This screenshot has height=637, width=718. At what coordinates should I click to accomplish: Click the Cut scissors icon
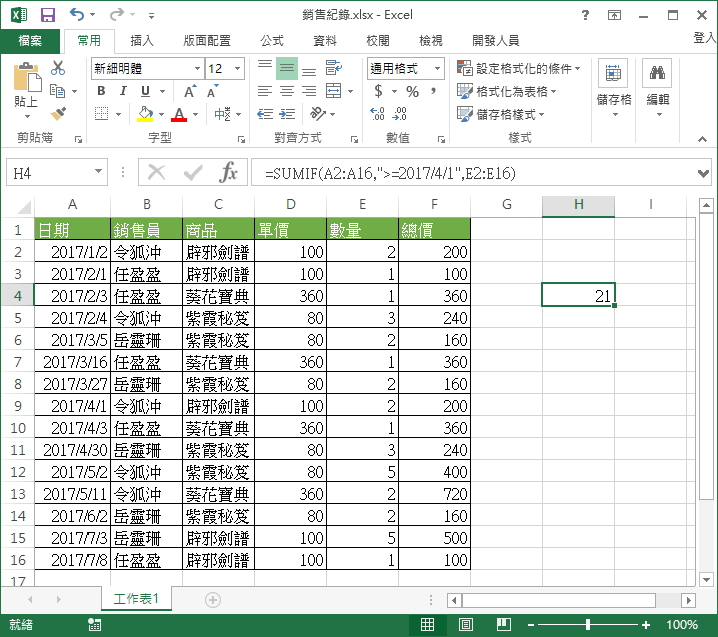[x=58, y=69]
